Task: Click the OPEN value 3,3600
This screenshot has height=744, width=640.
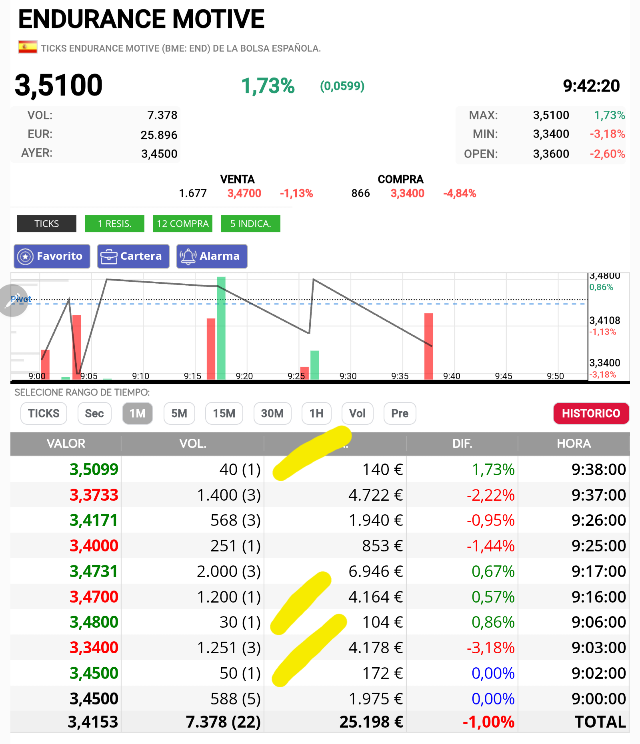Action: [x=551, y=154]
